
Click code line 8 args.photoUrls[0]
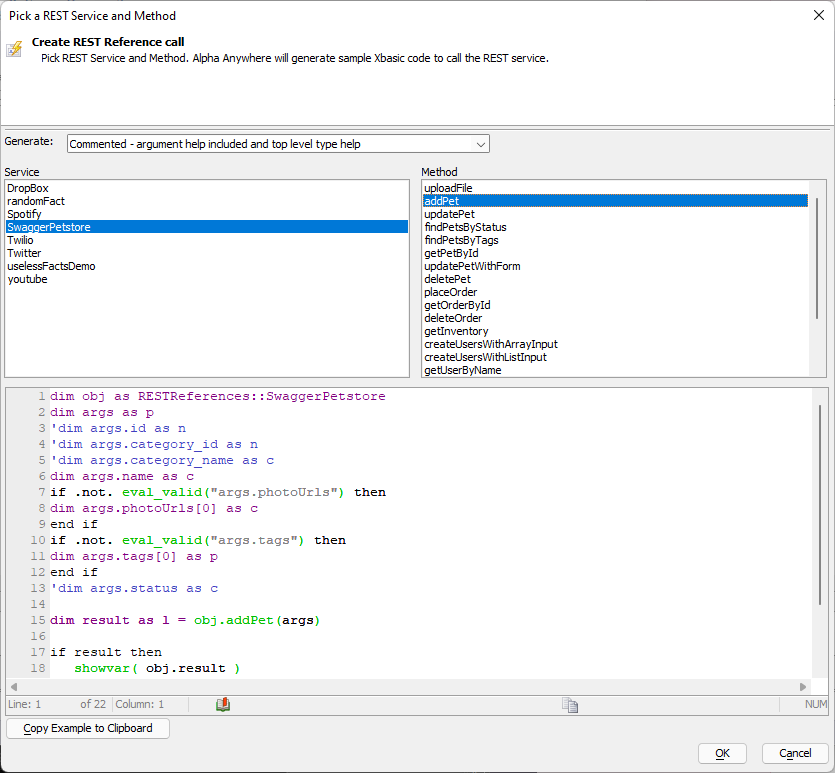click(154, 508)
